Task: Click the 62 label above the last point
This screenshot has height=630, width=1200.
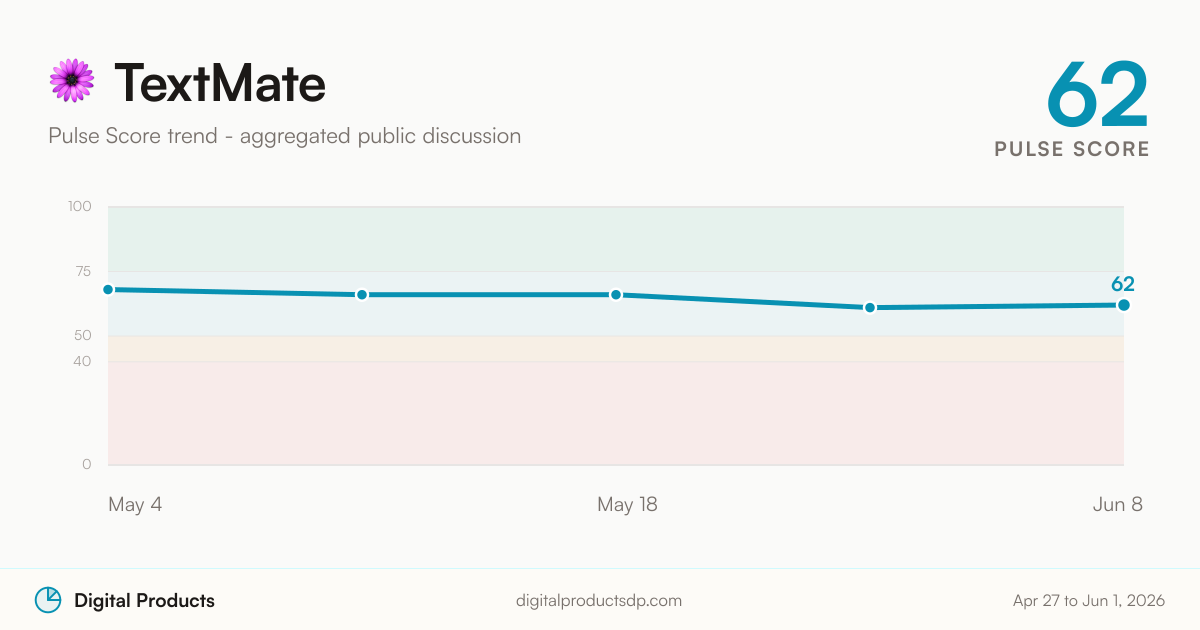Action: 1123,283
